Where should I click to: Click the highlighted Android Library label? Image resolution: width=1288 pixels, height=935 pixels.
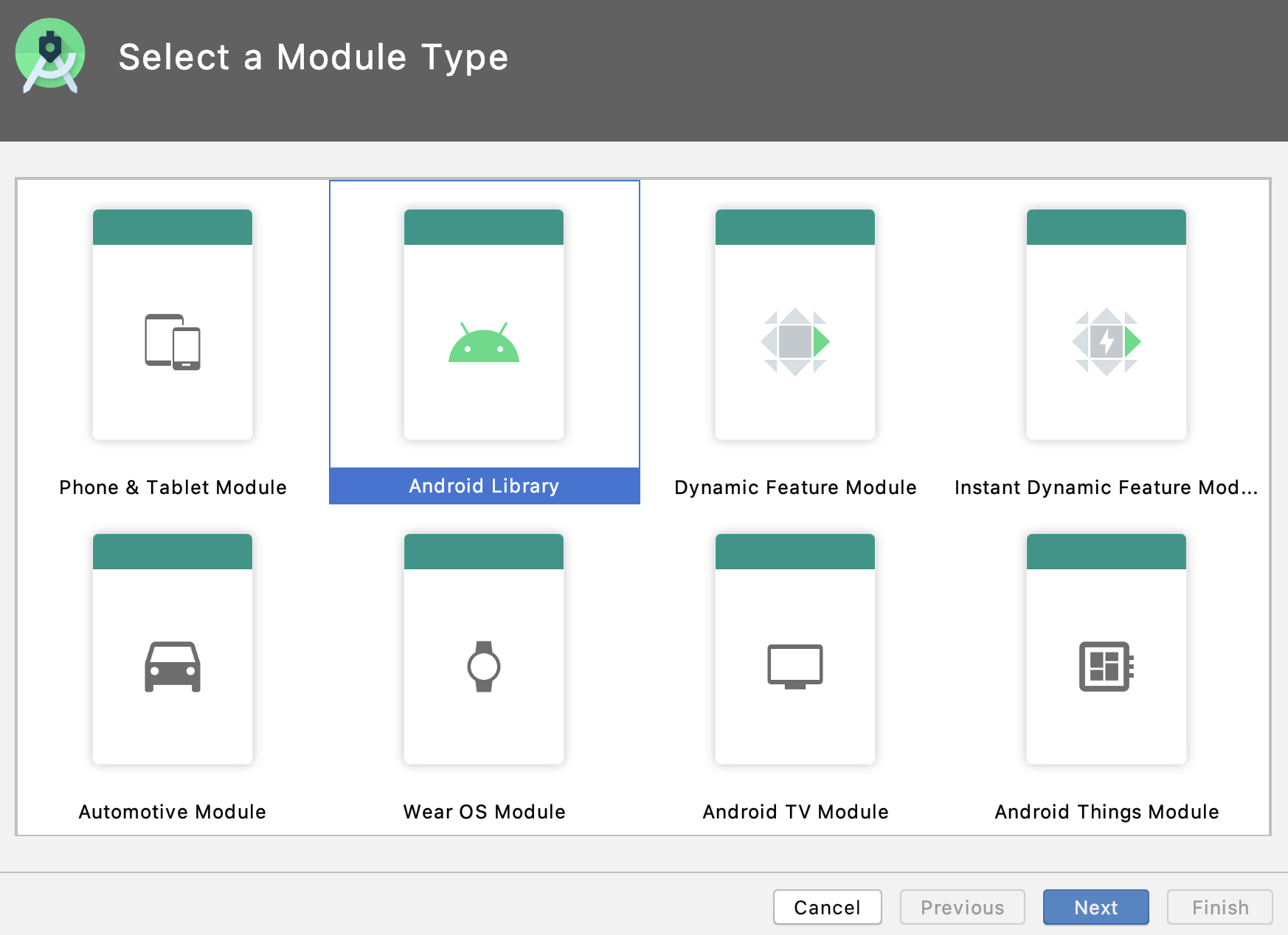pos(484,486)
